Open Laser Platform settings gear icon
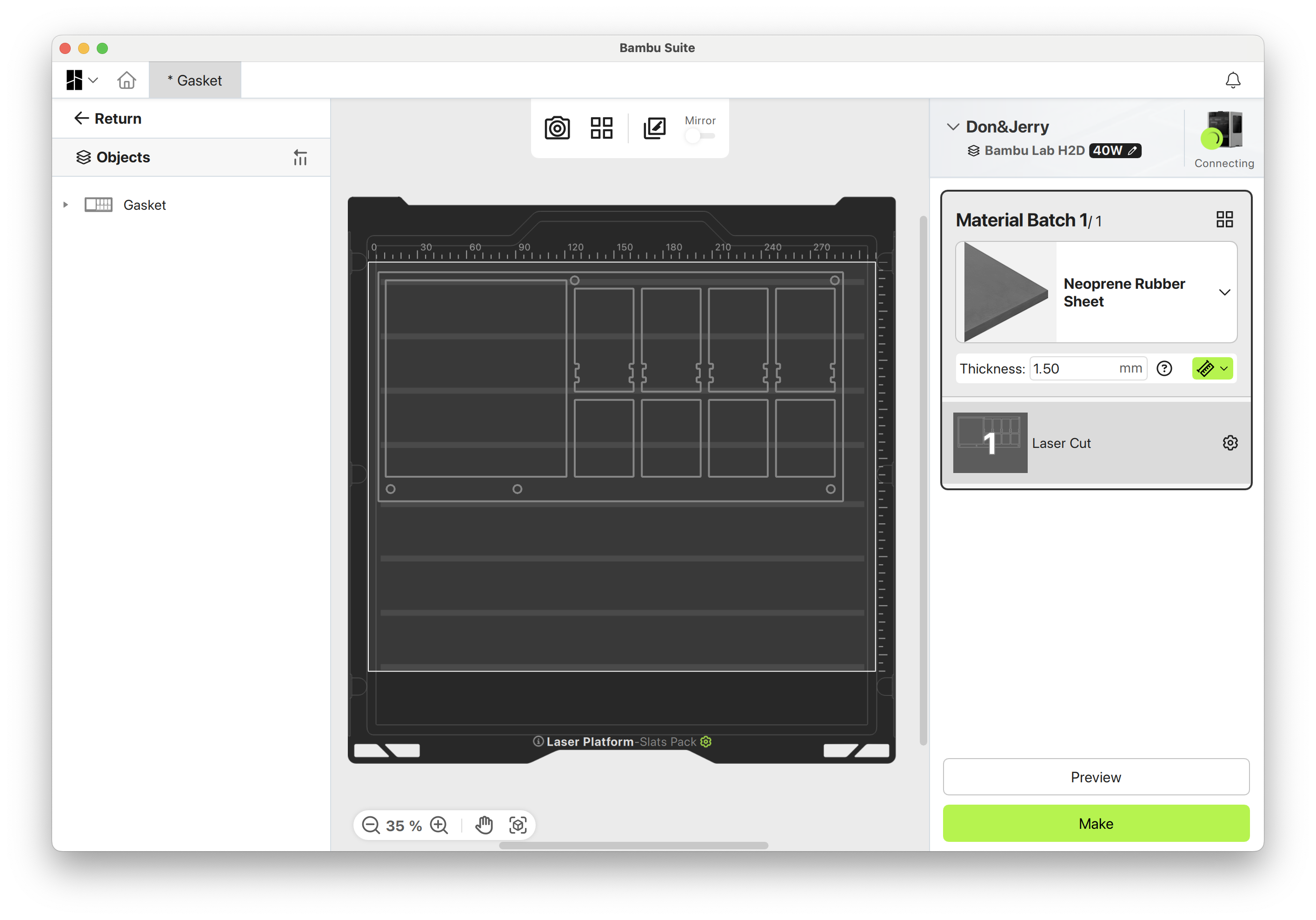 [x=706, y=742]
